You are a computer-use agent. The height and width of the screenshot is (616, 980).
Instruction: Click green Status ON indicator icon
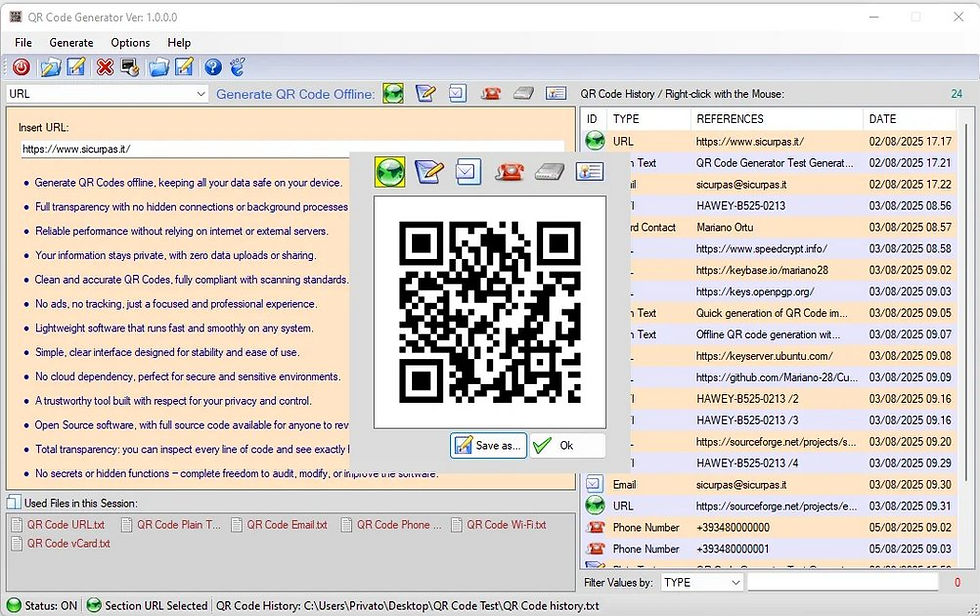[x=14, y=605]
